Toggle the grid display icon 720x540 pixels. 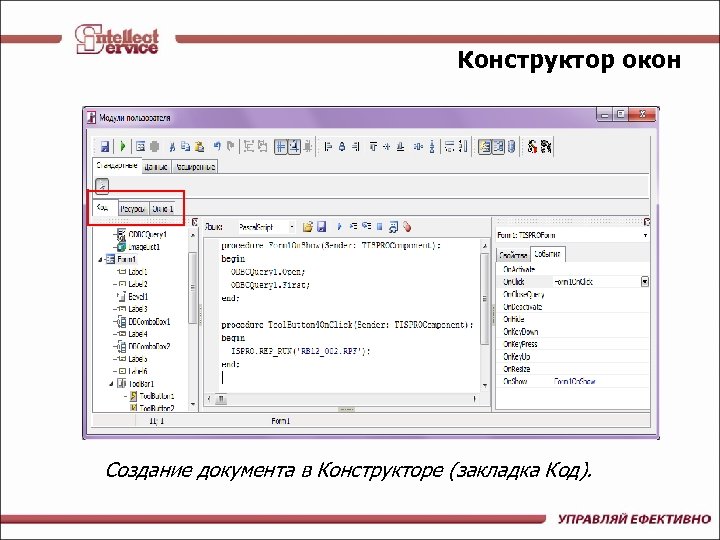click(x=281, y=146)
